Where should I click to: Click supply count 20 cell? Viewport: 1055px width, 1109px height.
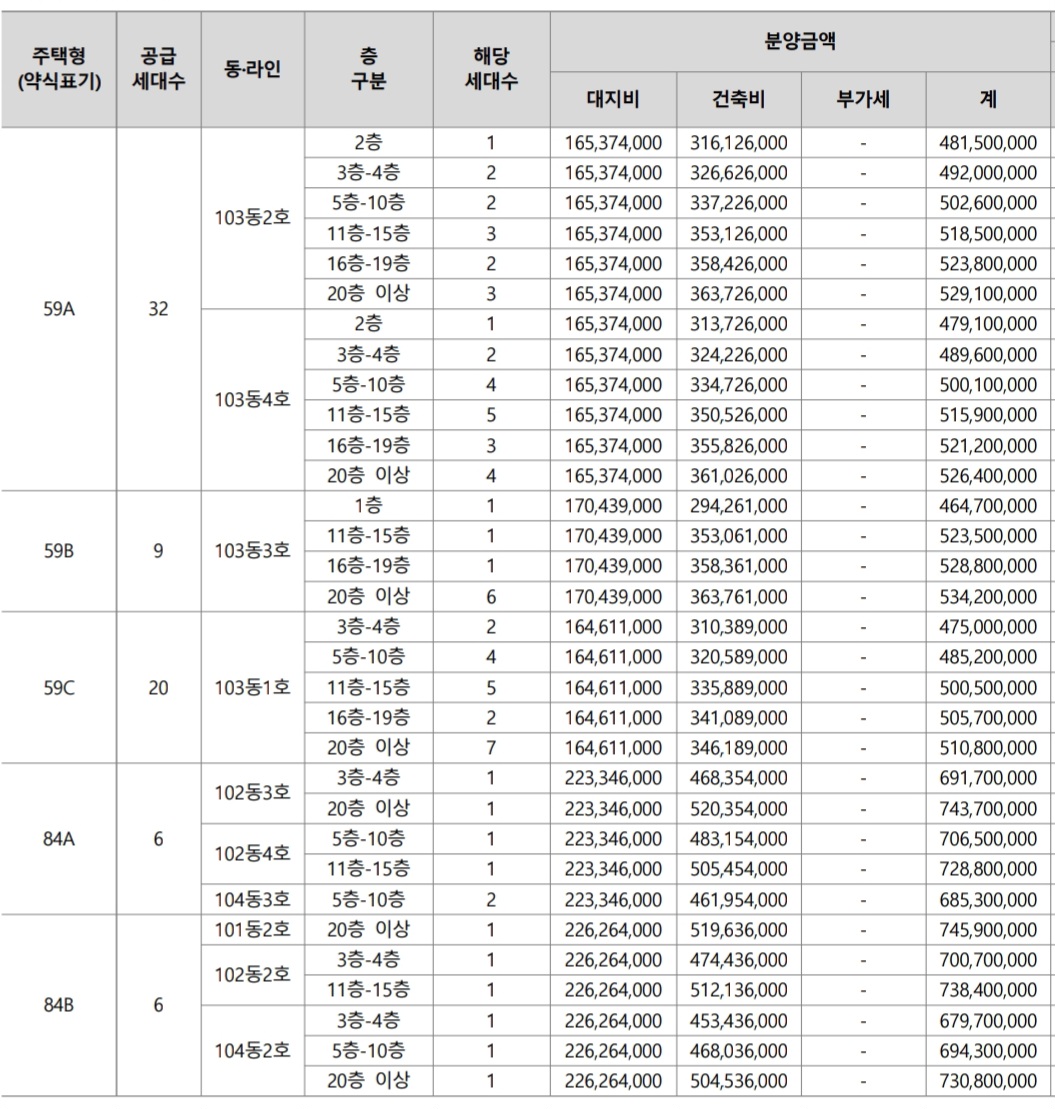[158, 687]
